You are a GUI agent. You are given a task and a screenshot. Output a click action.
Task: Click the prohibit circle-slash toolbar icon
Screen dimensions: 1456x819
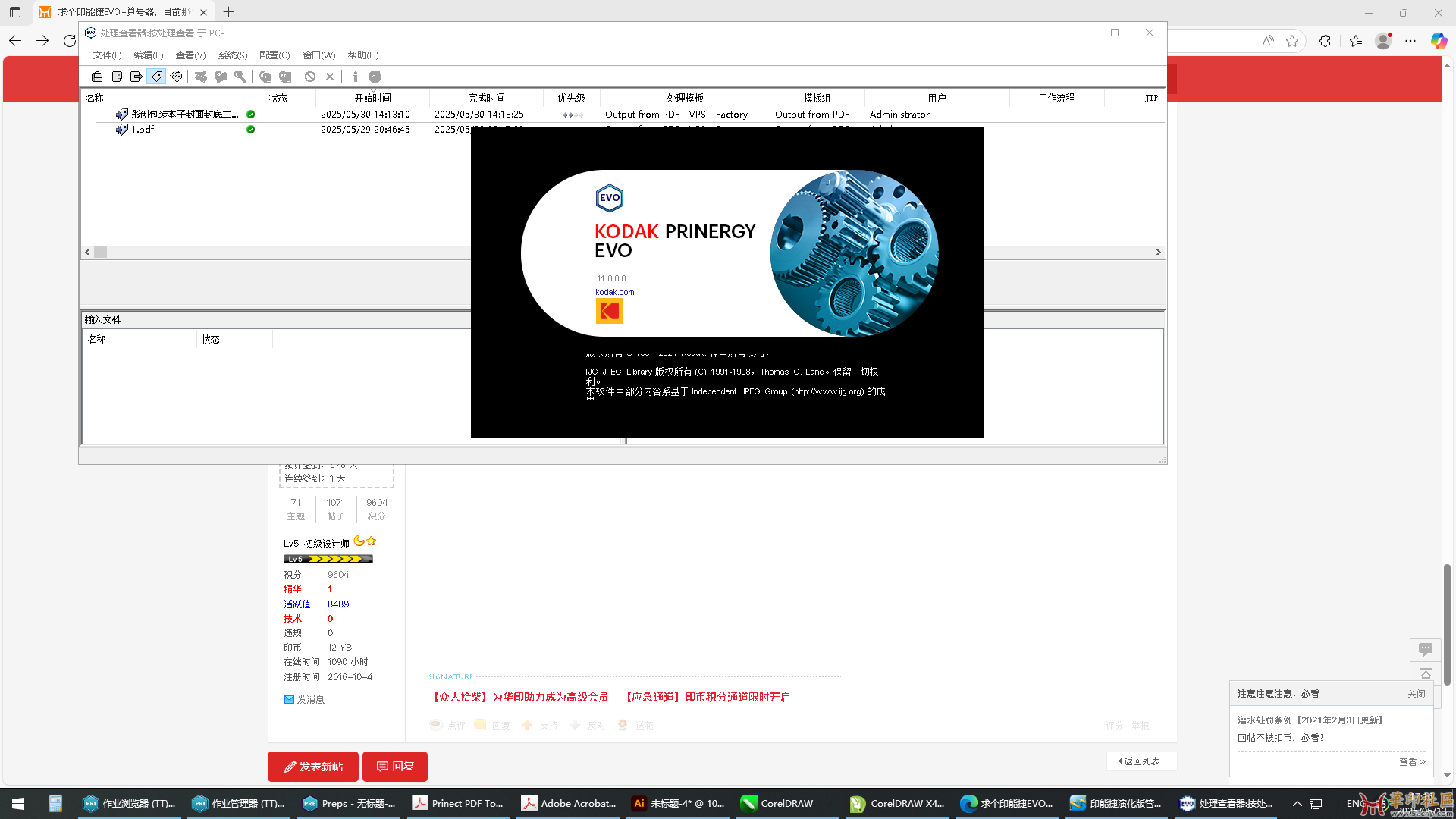310,77
